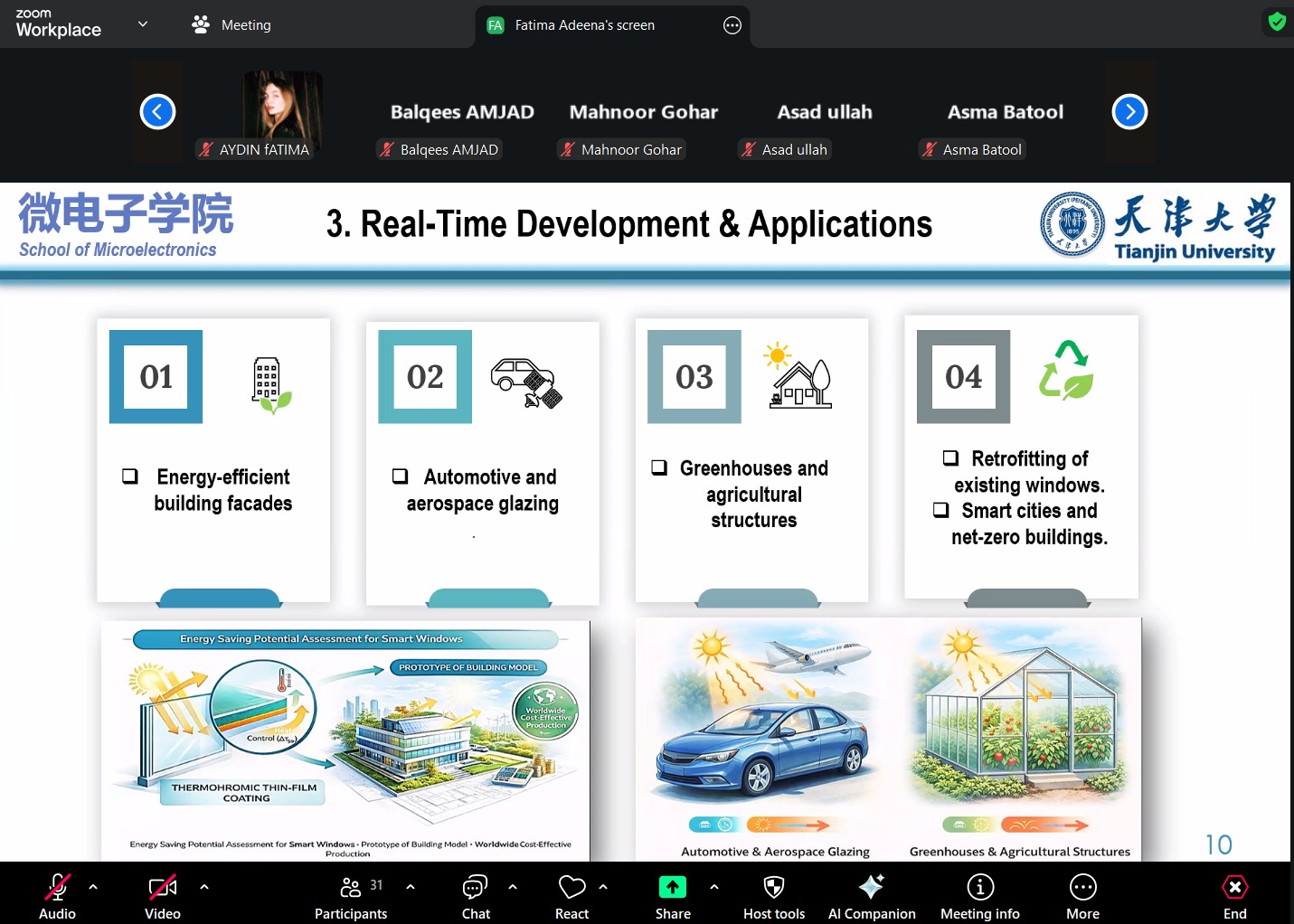Click muted mic icon beside AYDIN fATIMA
1294x924 pixels.
206,150
